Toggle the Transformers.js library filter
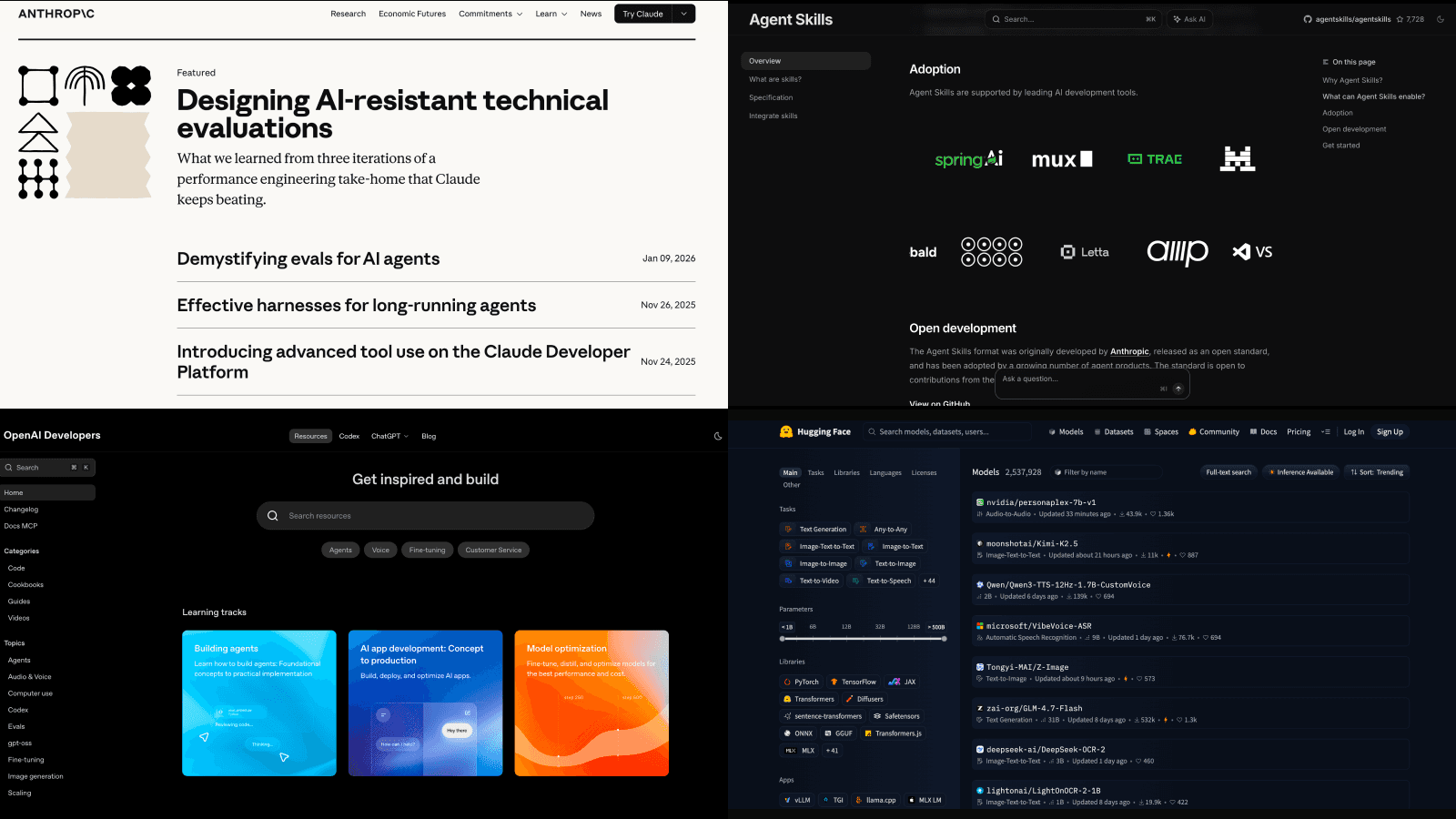Viewport: 1456px width, 819px height. [x=893, y=733]
